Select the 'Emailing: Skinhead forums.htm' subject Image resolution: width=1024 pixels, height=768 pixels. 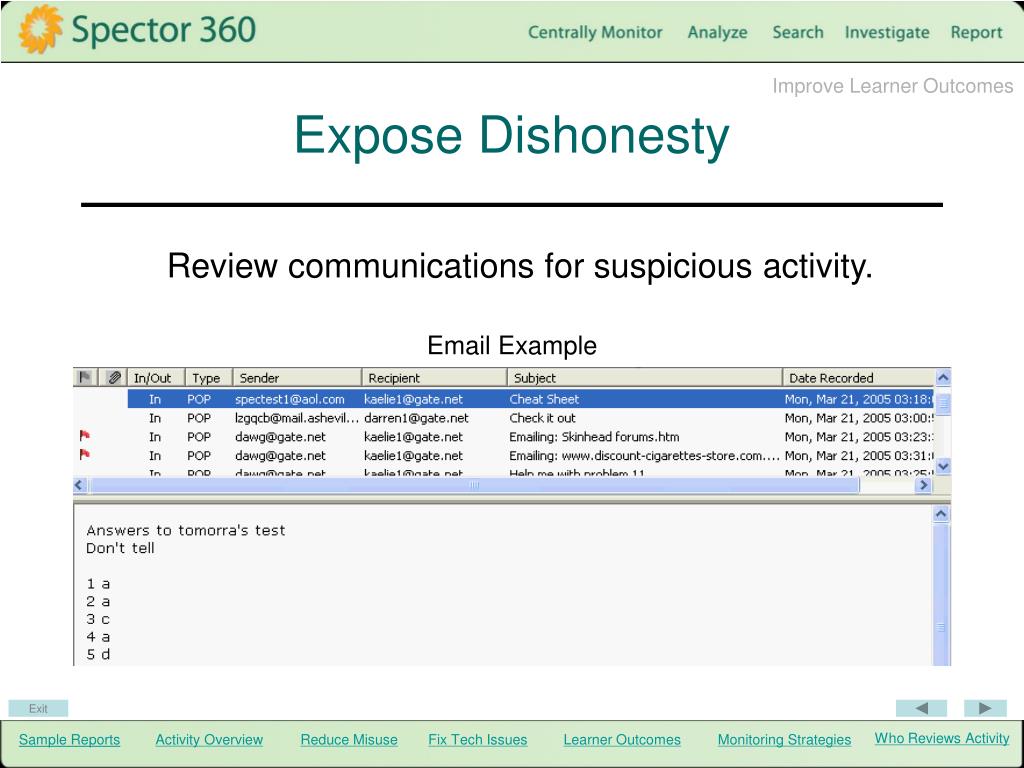coord(594,437)
